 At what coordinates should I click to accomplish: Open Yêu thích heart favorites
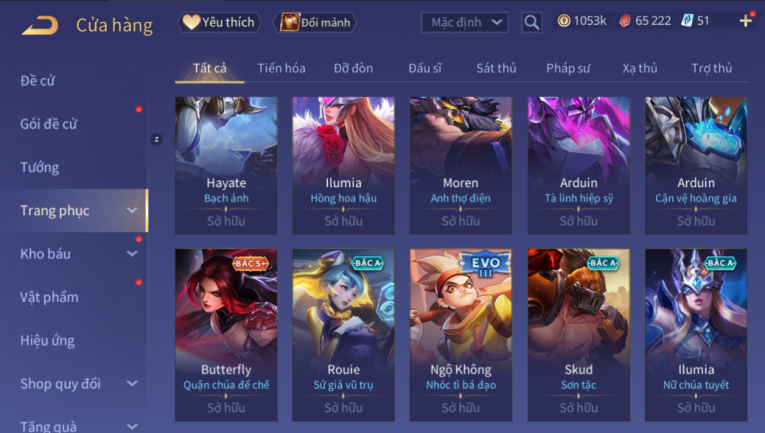219,22
